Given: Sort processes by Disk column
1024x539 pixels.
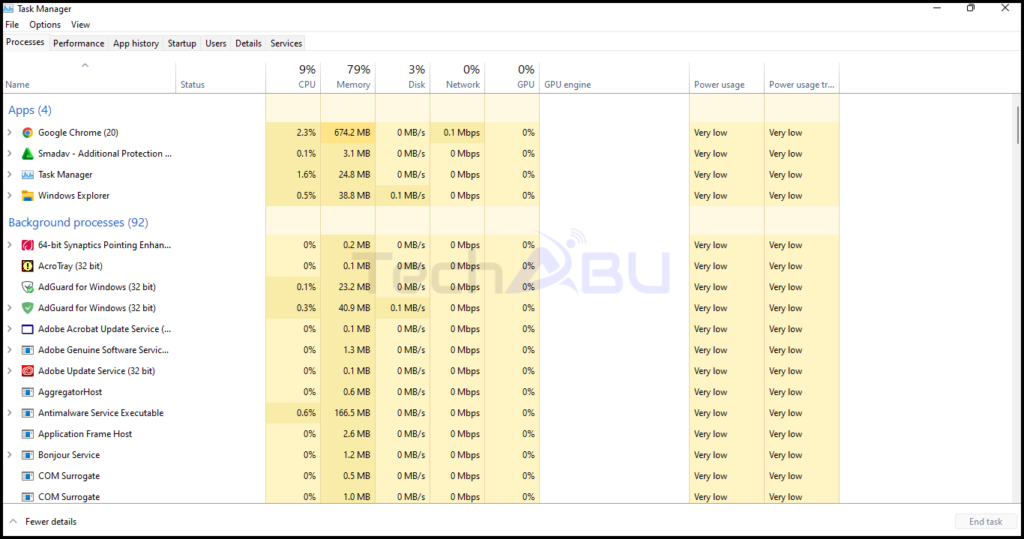Looking at the screenshot, I should (x=403, y=77).
